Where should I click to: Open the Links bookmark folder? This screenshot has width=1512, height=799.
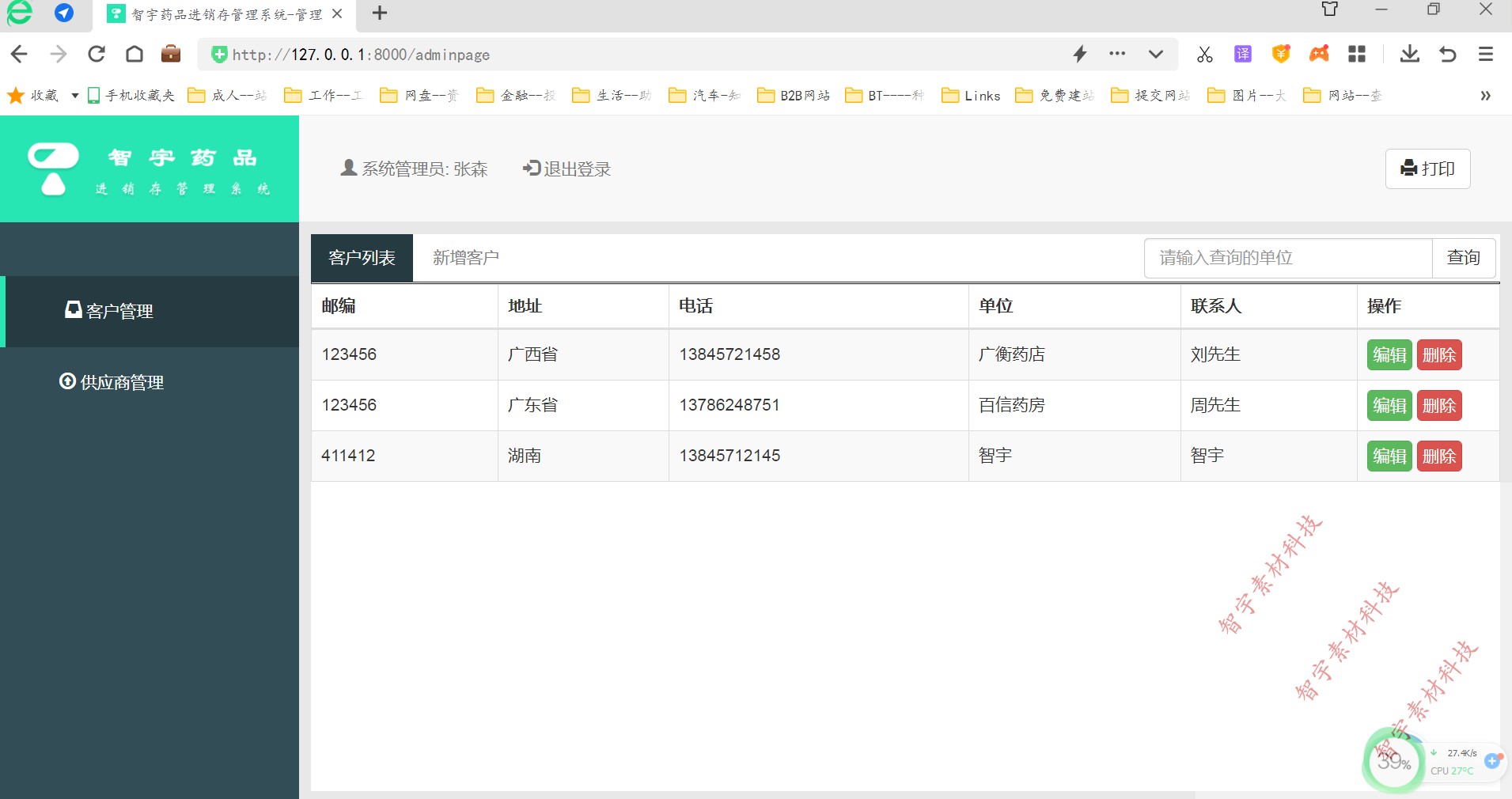click(971, 96)
